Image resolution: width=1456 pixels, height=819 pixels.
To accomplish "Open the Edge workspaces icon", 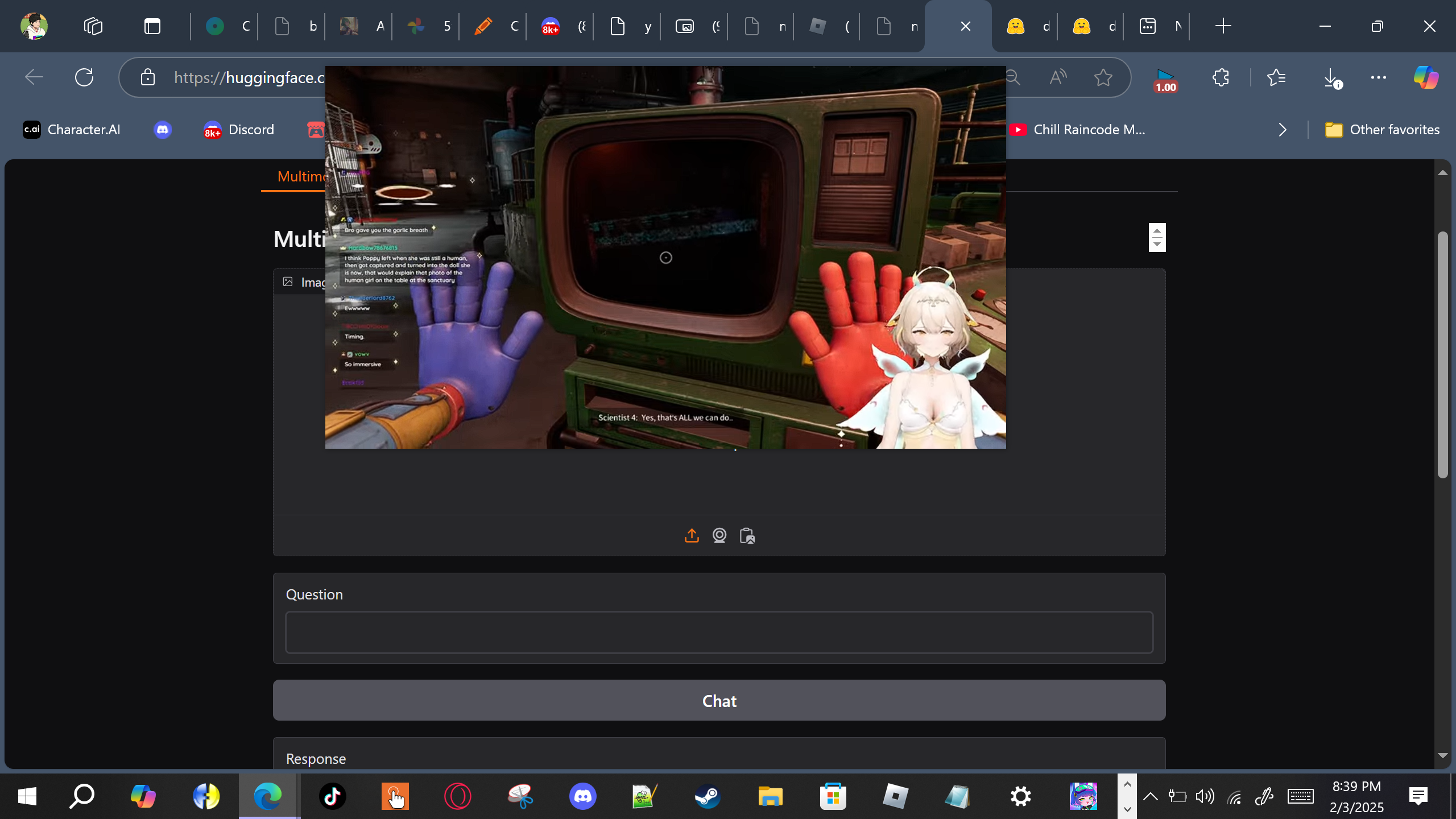I will [93, 26].
